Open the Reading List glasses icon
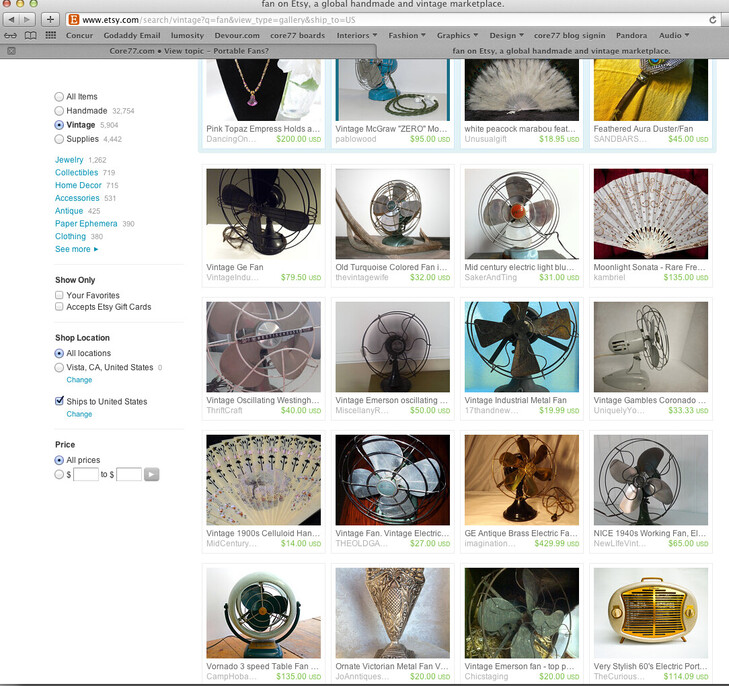Screen dimensions: 729x686 (x=10, y=35)
